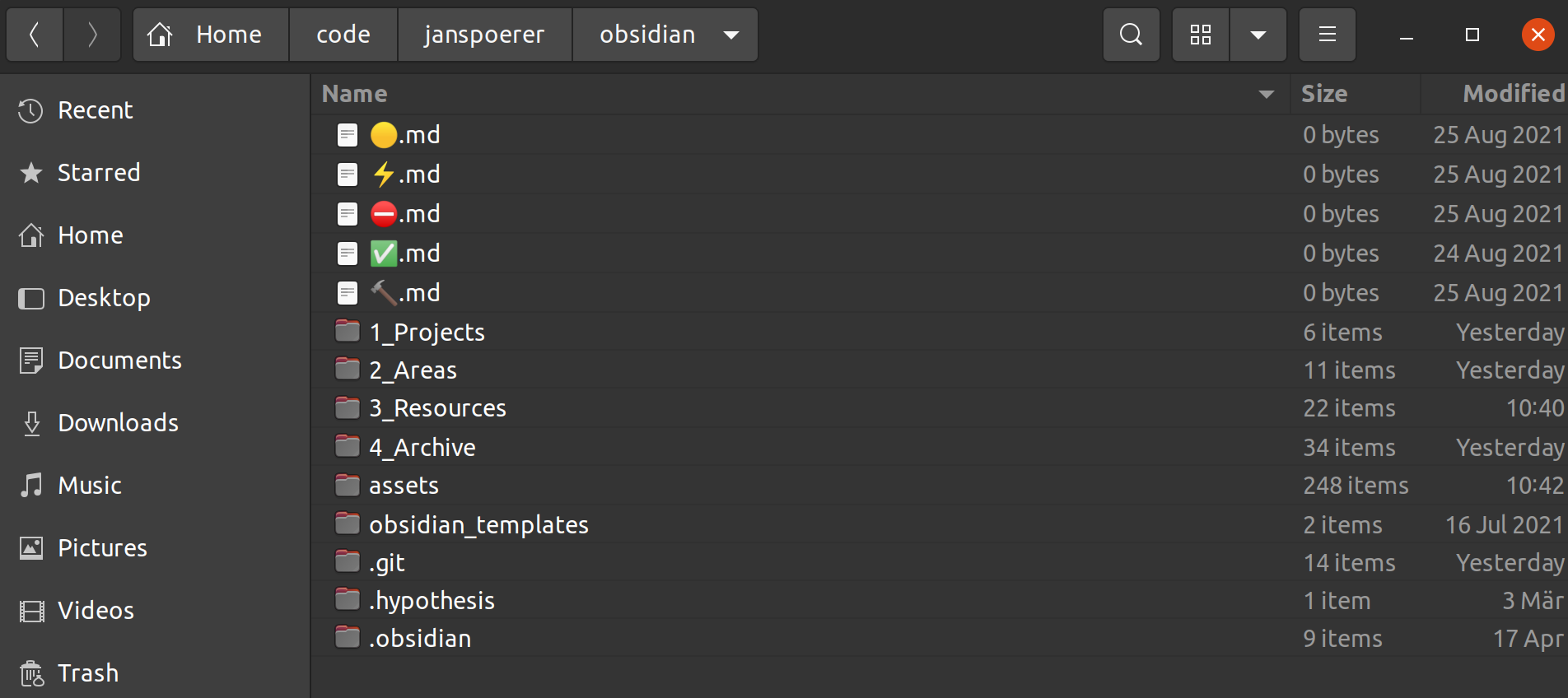The height and width of the screenshot is (698, 1568).
Task: Go to jansponer path segment
Action: (x=484, y=35)
